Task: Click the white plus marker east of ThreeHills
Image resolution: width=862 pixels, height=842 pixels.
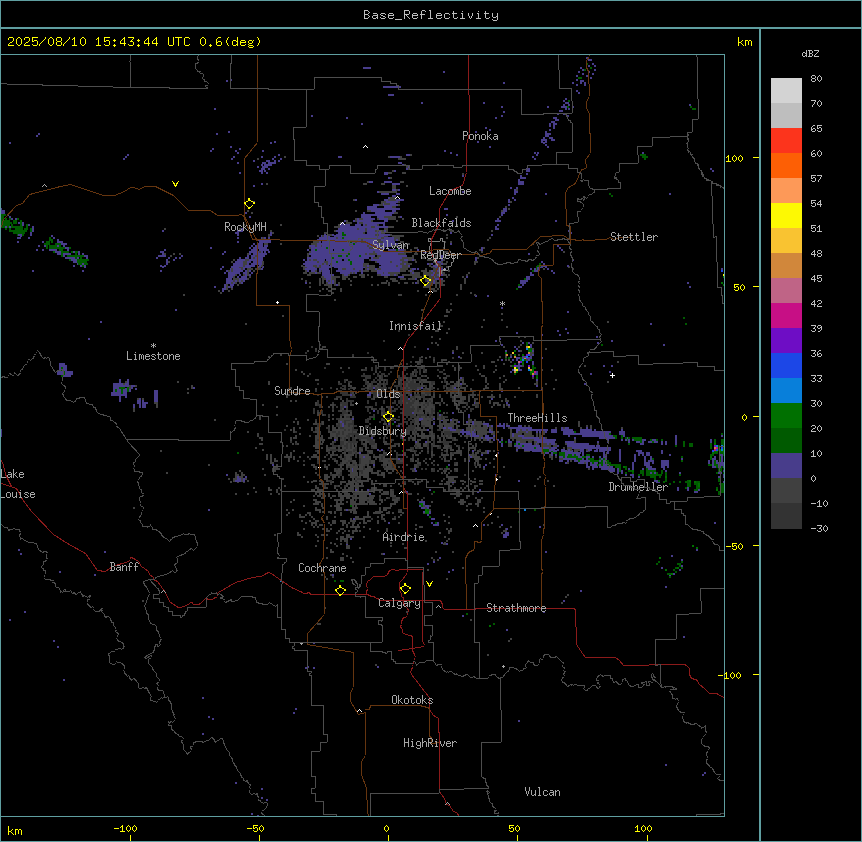Action: [612, 375]
